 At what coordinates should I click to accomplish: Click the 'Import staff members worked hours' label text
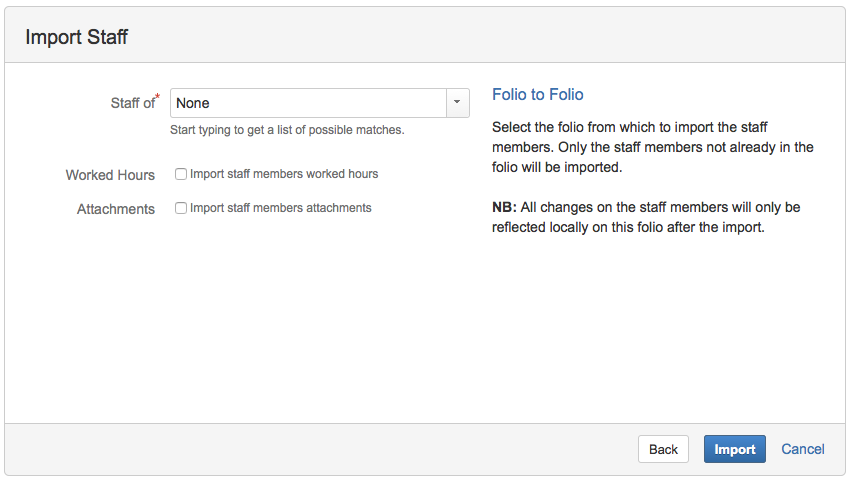pyautogui.click(x=284, y=174)
